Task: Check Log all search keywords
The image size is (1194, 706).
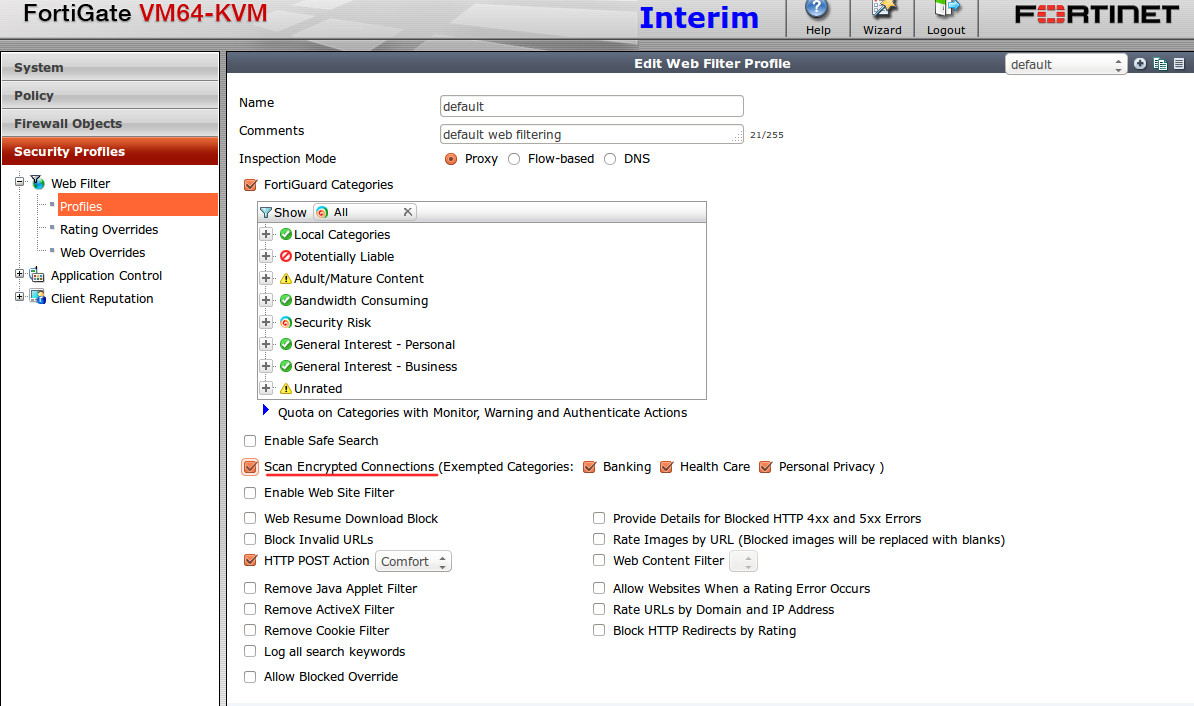Action: (x=250, y=651)
